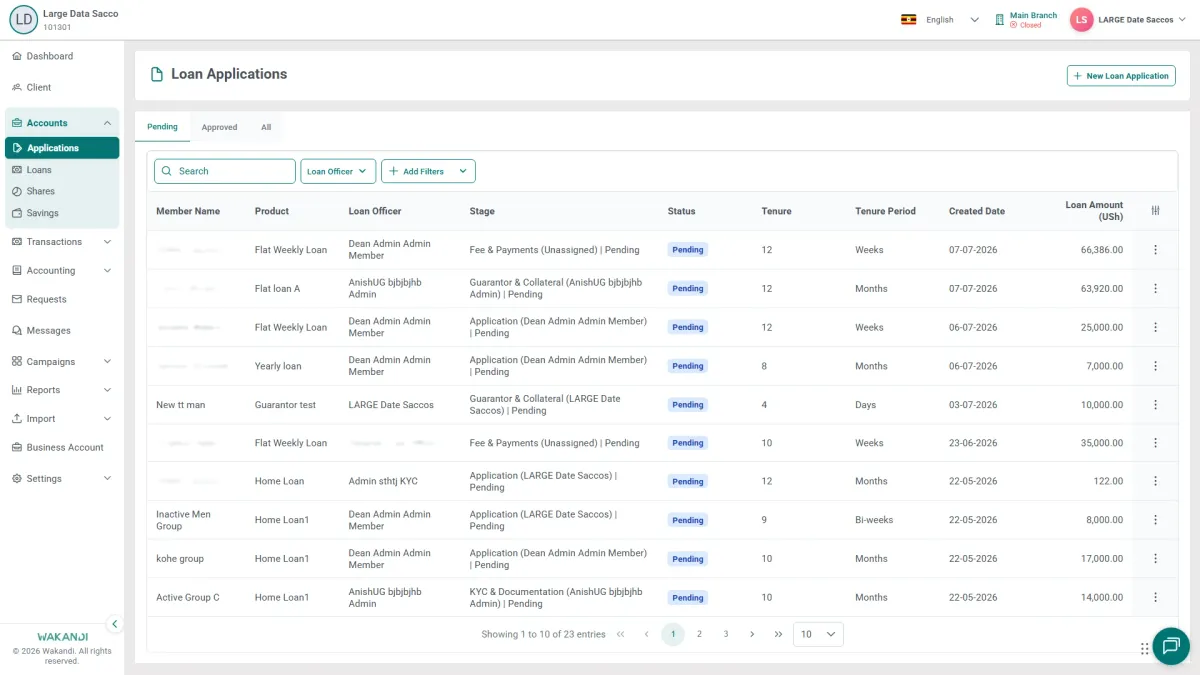The width and height of the screenshot is (1200, 675).
Task: Sort by Created Date column header
Action: click(977, 211)
